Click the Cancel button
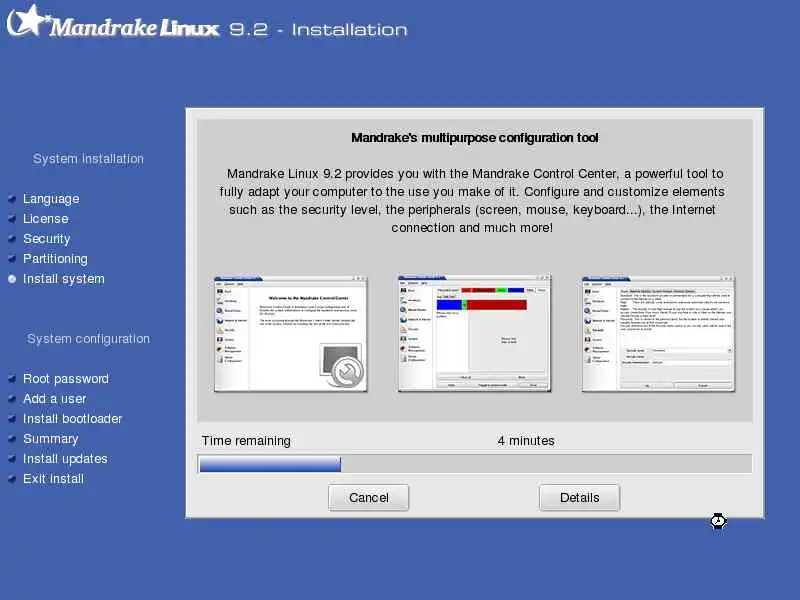 368,497
